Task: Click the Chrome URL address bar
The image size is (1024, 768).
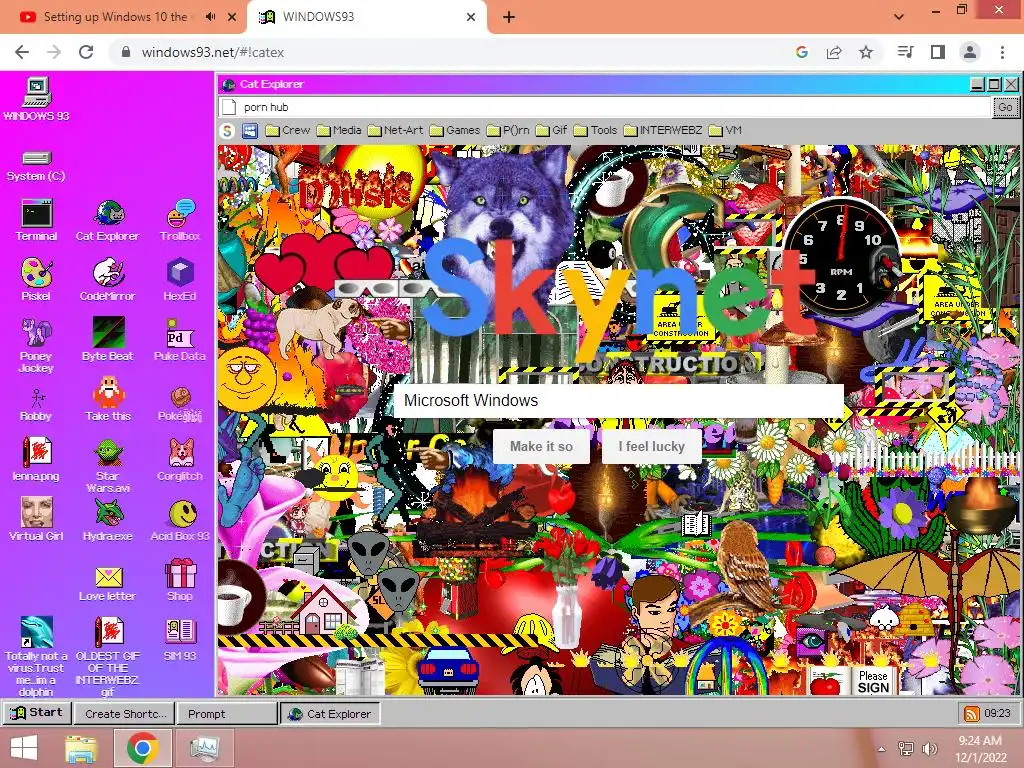Action: point(451,52)
